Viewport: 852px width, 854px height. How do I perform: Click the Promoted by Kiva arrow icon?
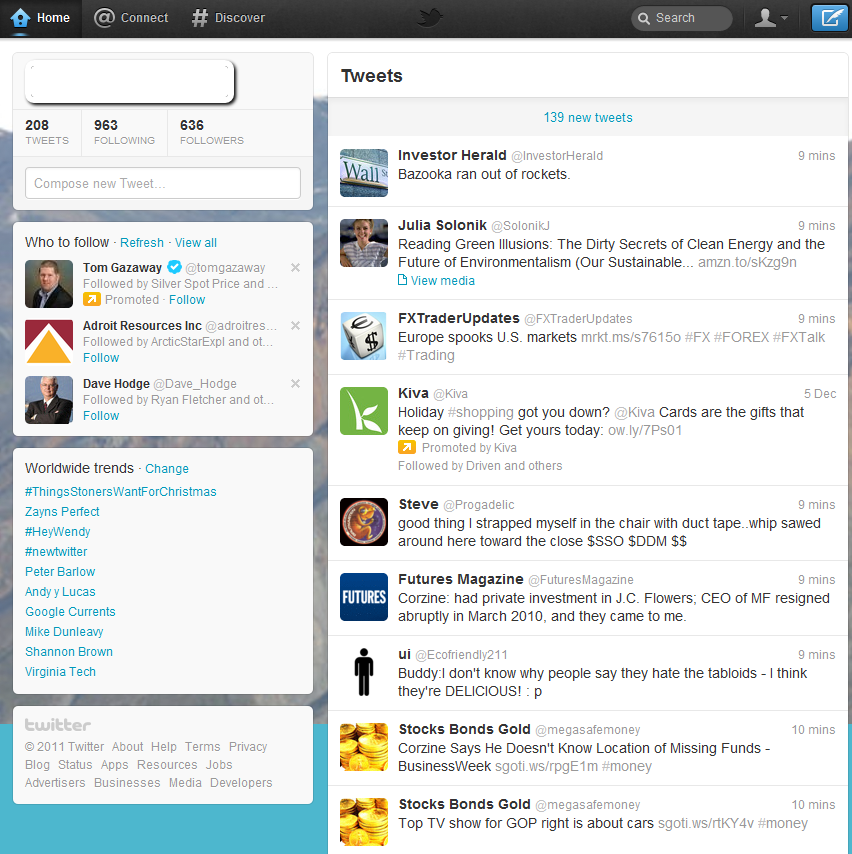tap(406, 447)
